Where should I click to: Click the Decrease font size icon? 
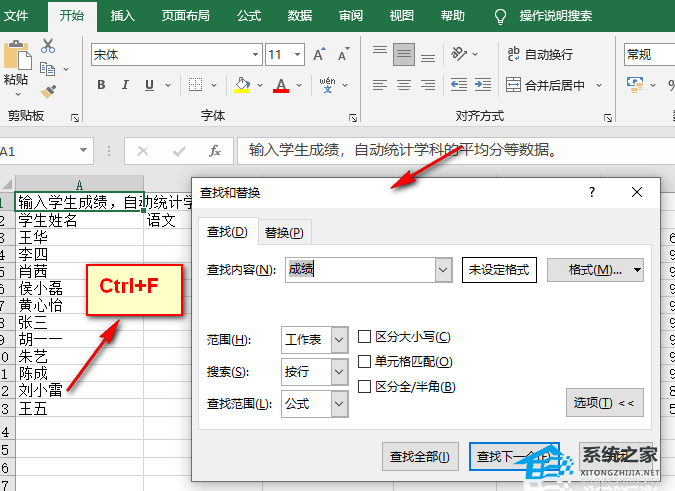[344, 54]
